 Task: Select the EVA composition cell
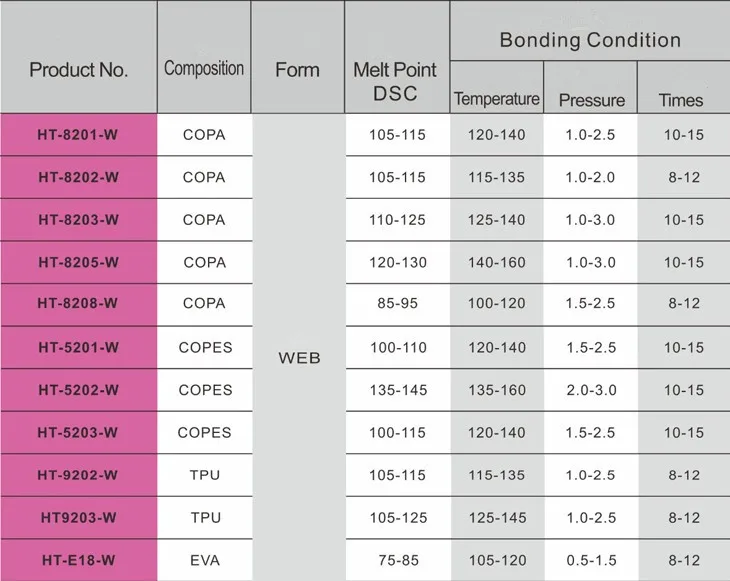204,560
